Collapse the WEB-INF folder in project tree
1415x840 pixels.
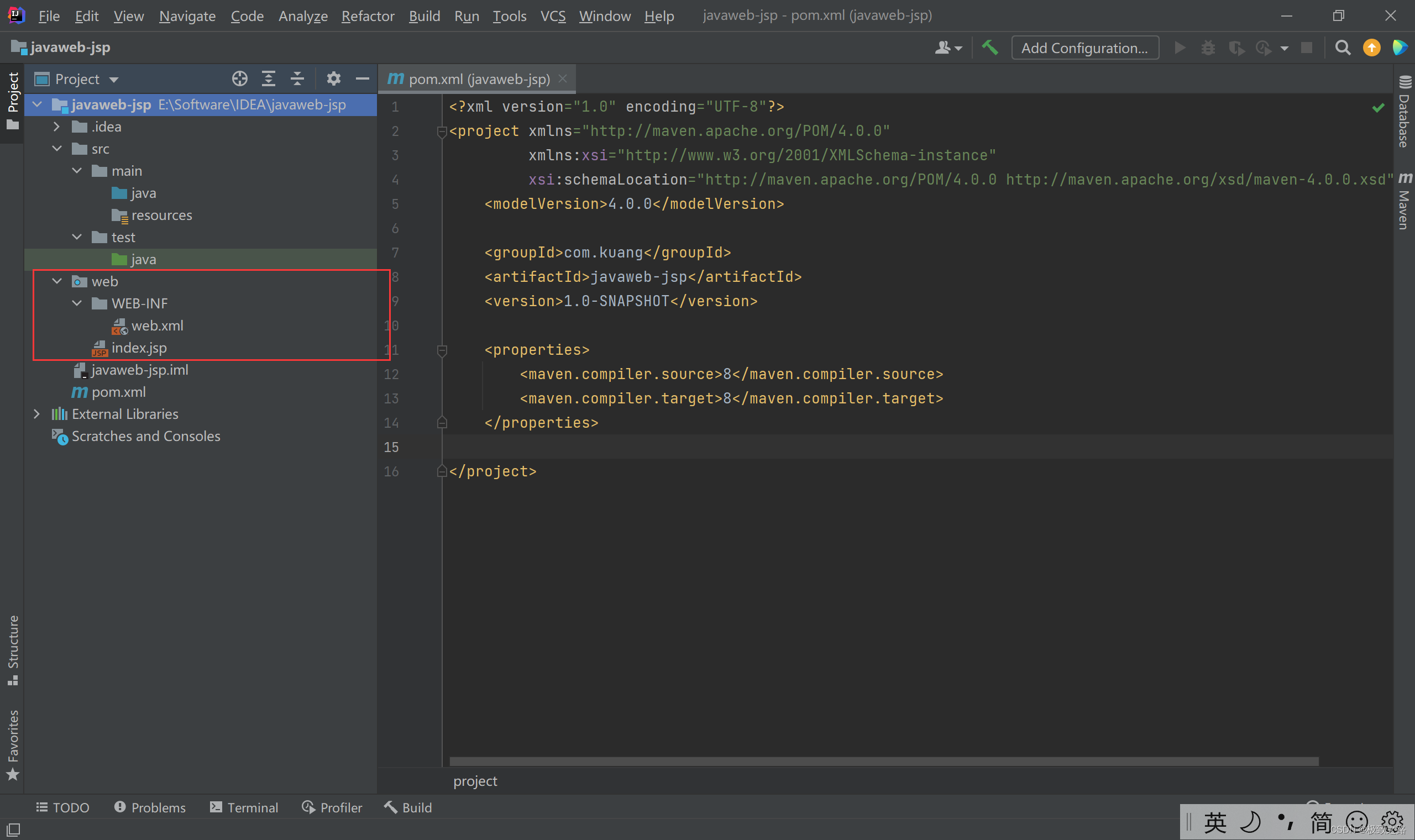tap(78, 303)
